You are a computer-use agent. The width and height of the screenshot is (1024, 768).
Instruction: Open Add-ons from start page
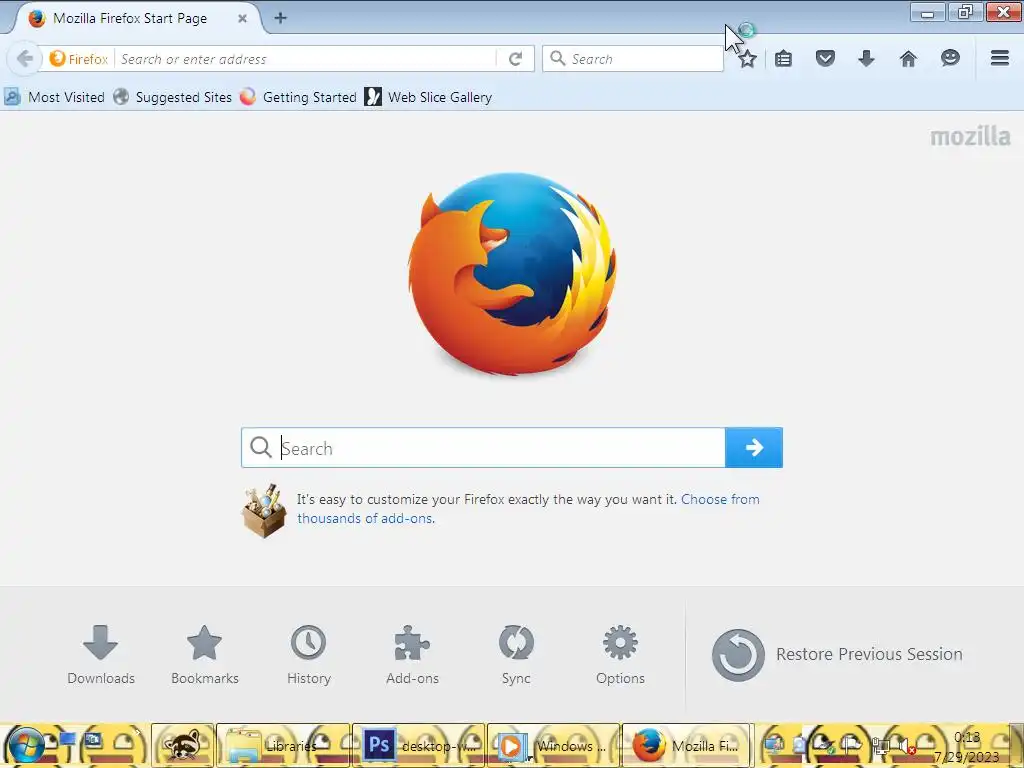click(412, 655)
